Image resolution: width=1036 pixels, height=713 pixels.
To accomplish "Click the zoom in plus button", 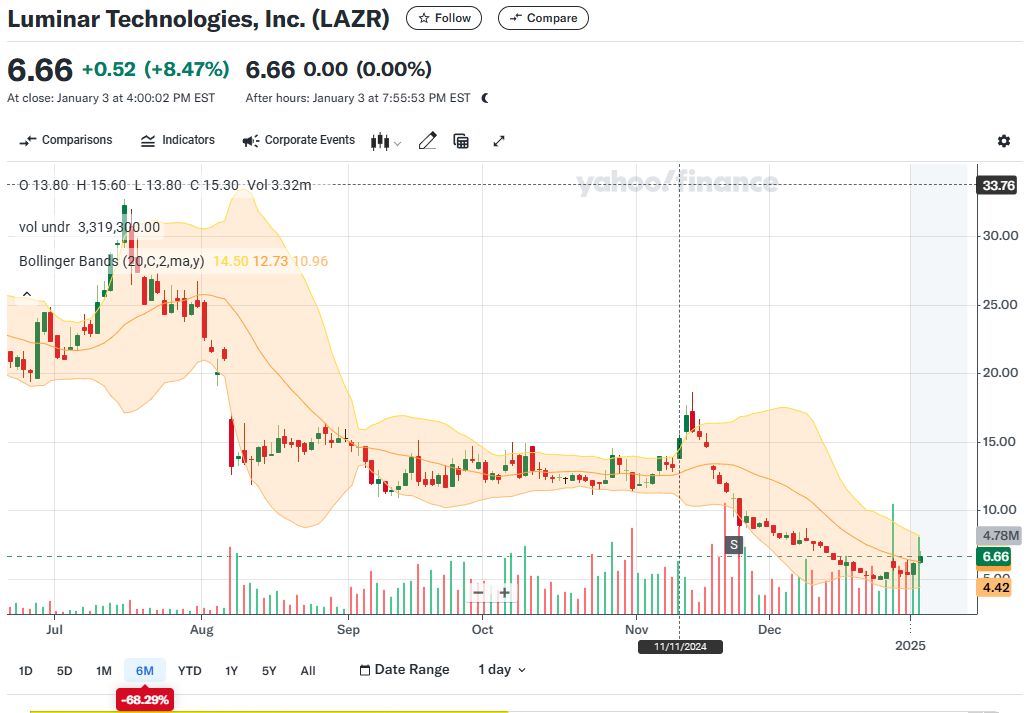I will (504, 593).
